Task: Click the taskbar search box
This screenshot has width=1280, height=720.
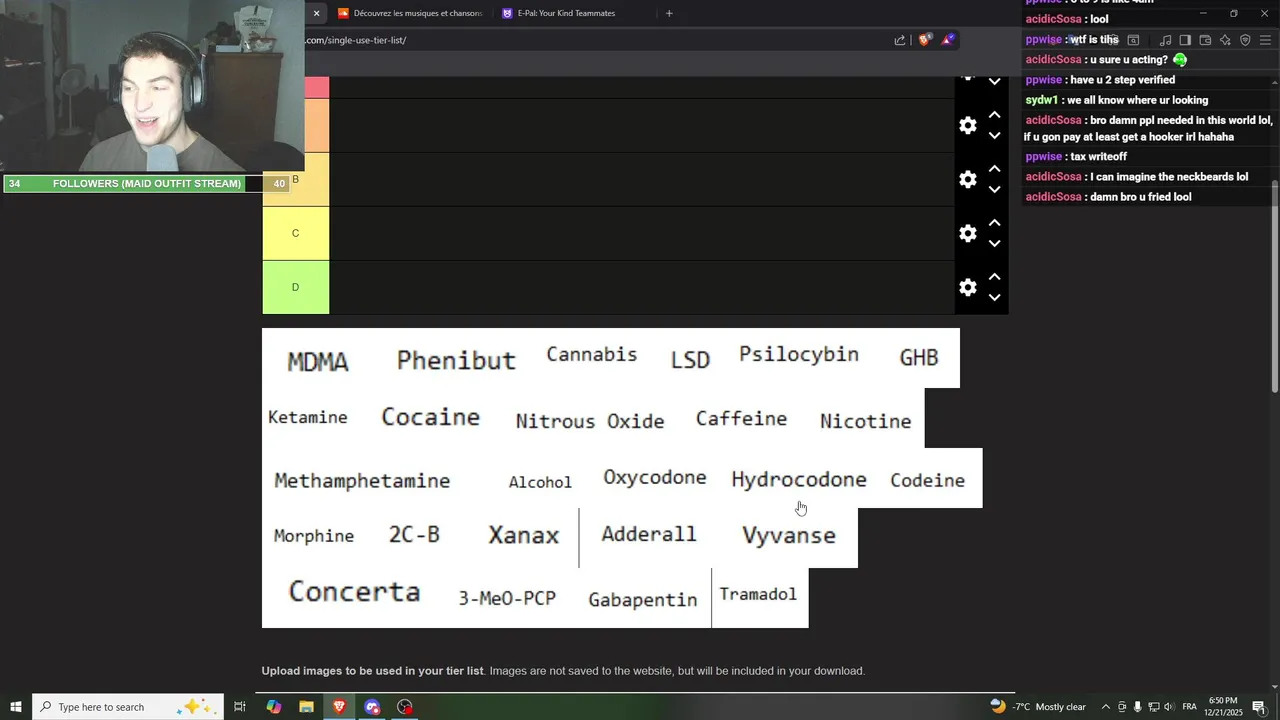Action: (127, 707)
